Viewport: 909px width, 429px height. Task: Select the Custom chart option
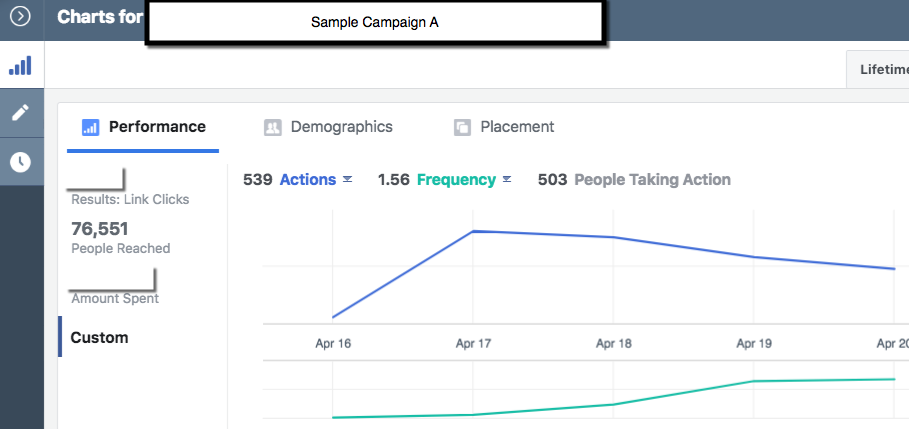point(99,337)
